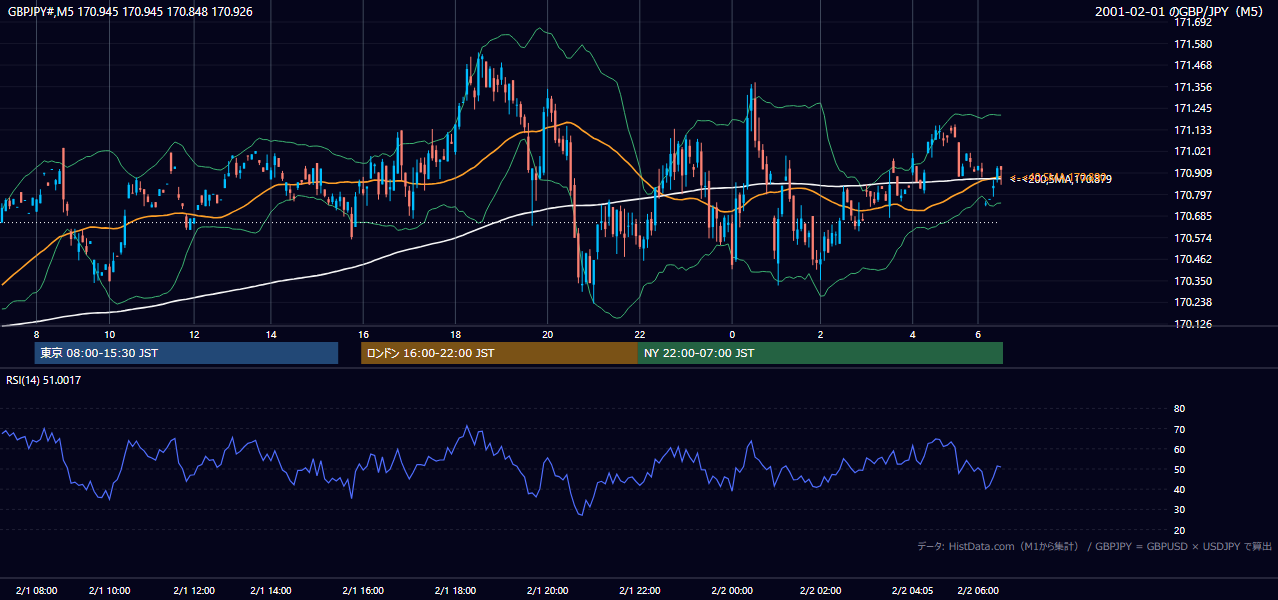Click RSI scale value 50
Viewport: 1278px width, 600px height.
[1179, 469]
